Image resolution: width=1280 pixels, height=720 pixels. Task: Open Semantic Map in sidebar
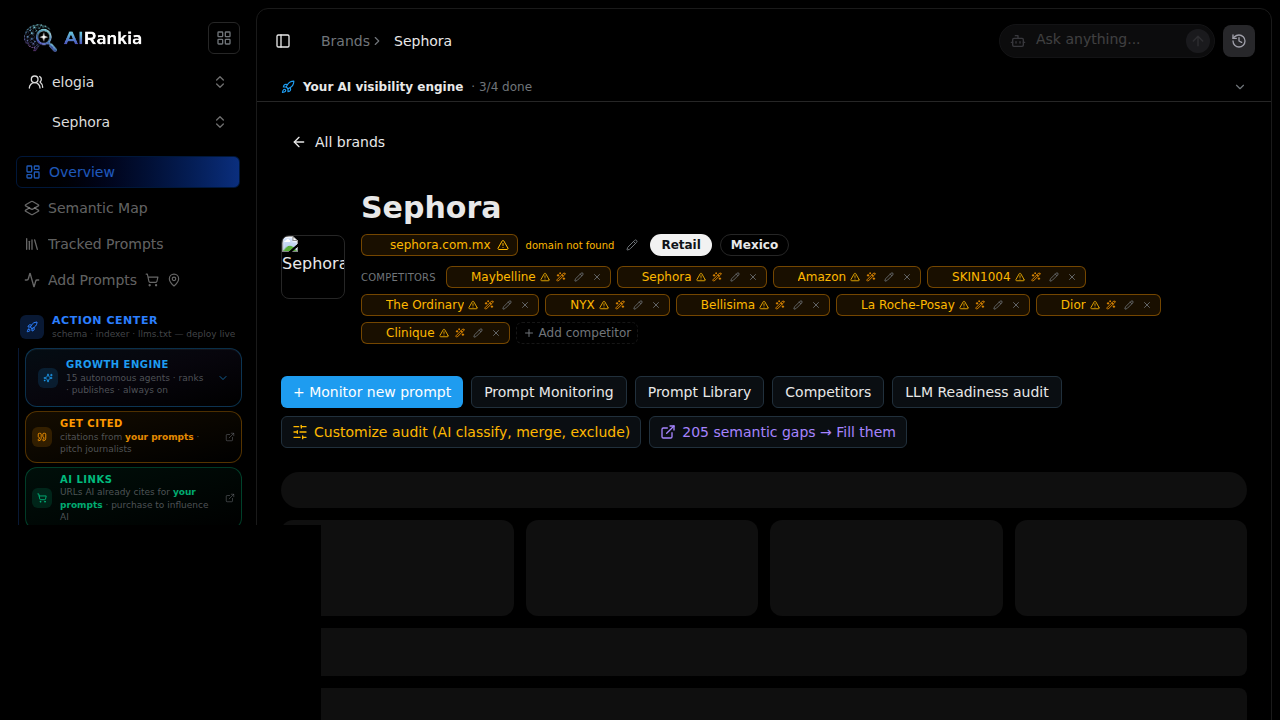coord(128,208)
